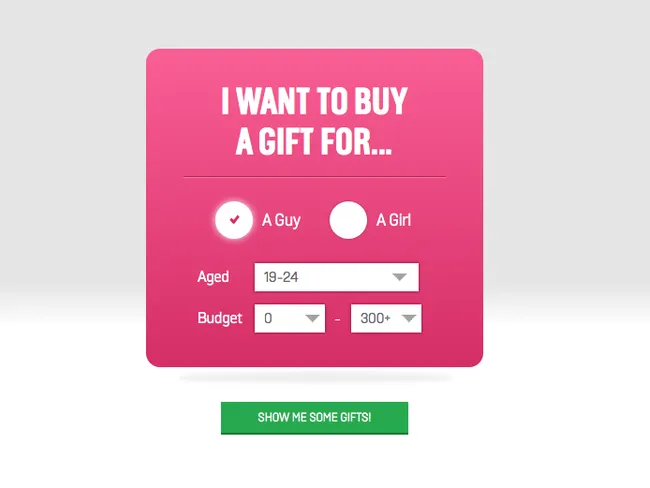Click the '300+' selected value text
Screen dimensions: 650x488
(x=375, y=318)
